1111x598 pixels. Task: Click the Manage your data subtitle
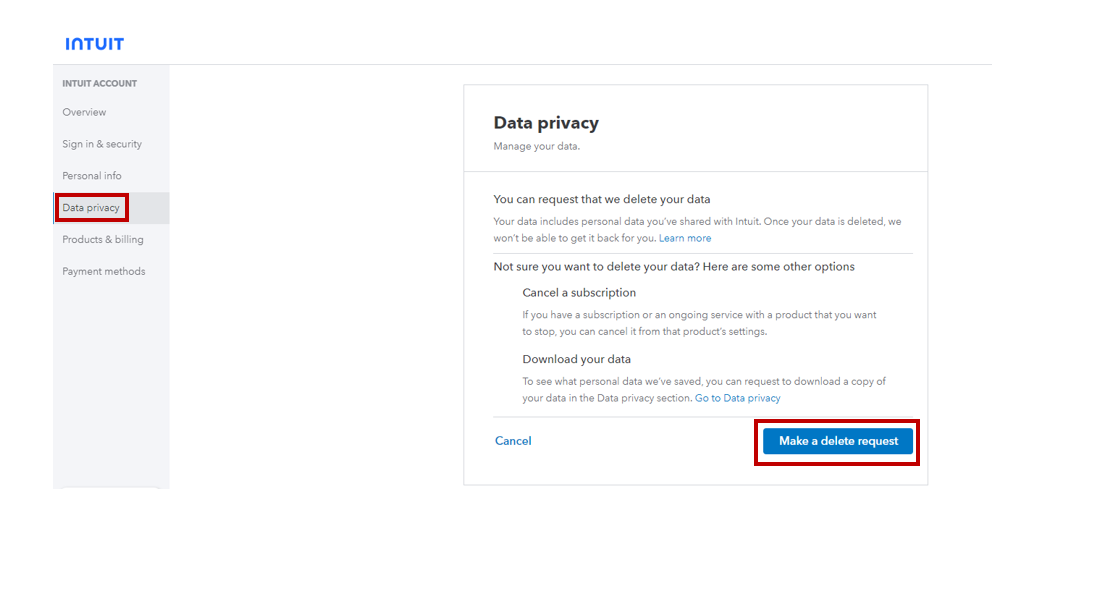[x=537, y=147]
